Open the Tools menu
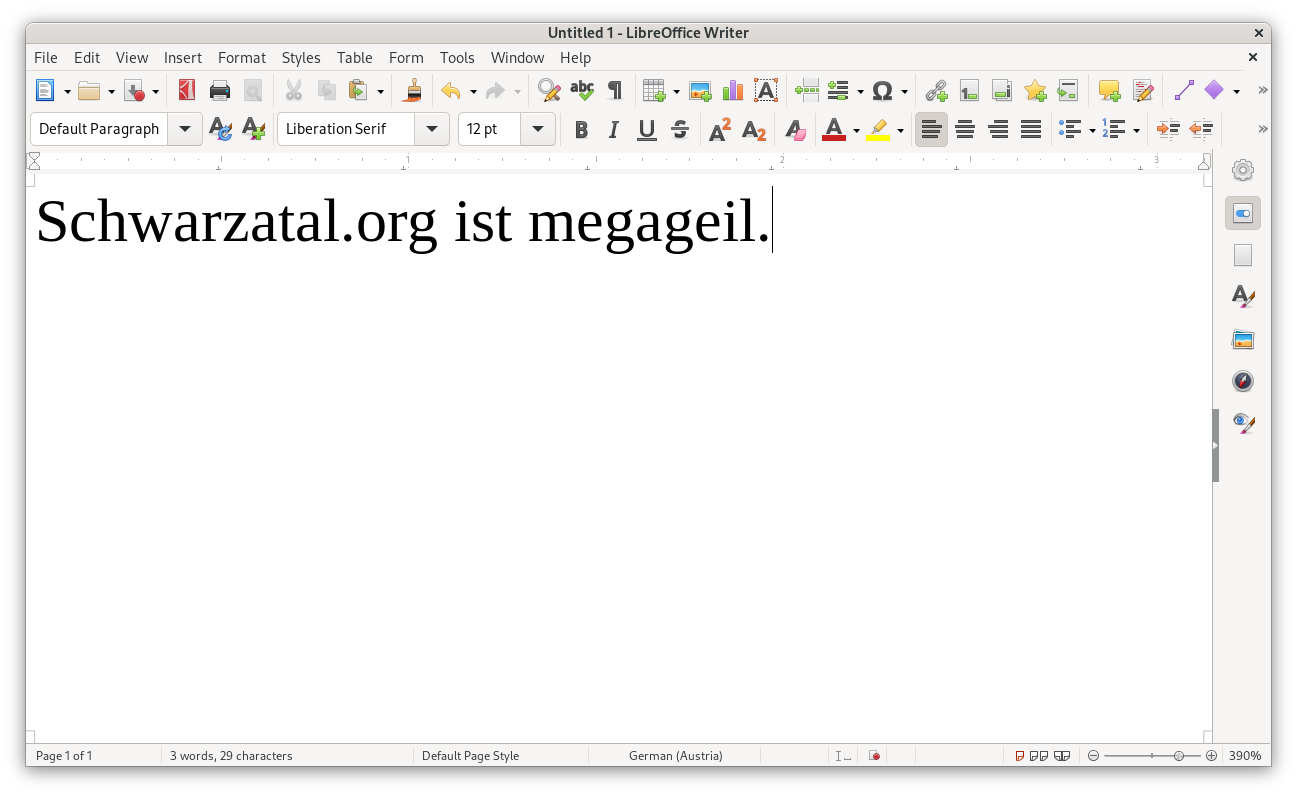 pos(457,58)
